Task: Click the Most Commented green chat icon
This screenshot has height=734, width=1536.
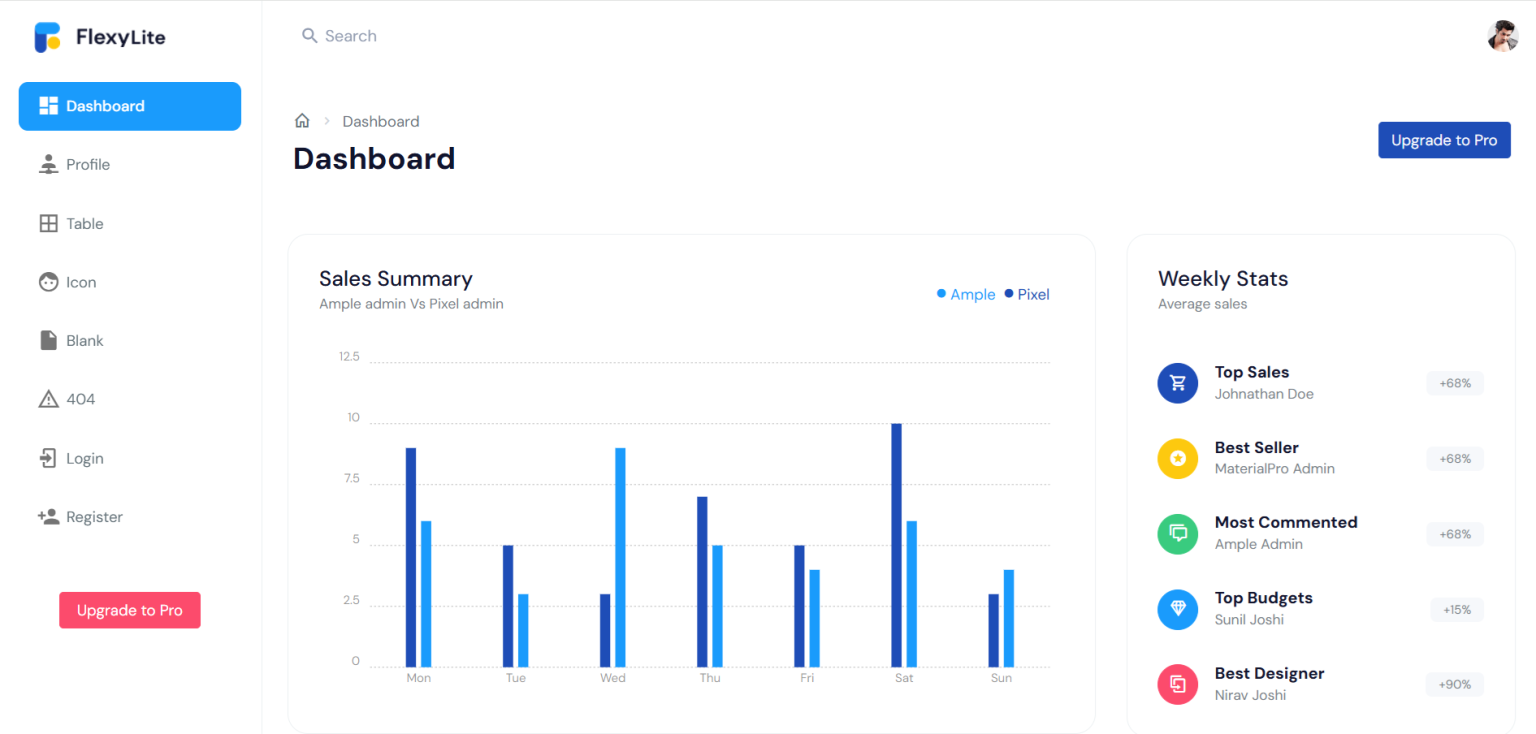Action: pyautogui.click(x=1177, y=534)
